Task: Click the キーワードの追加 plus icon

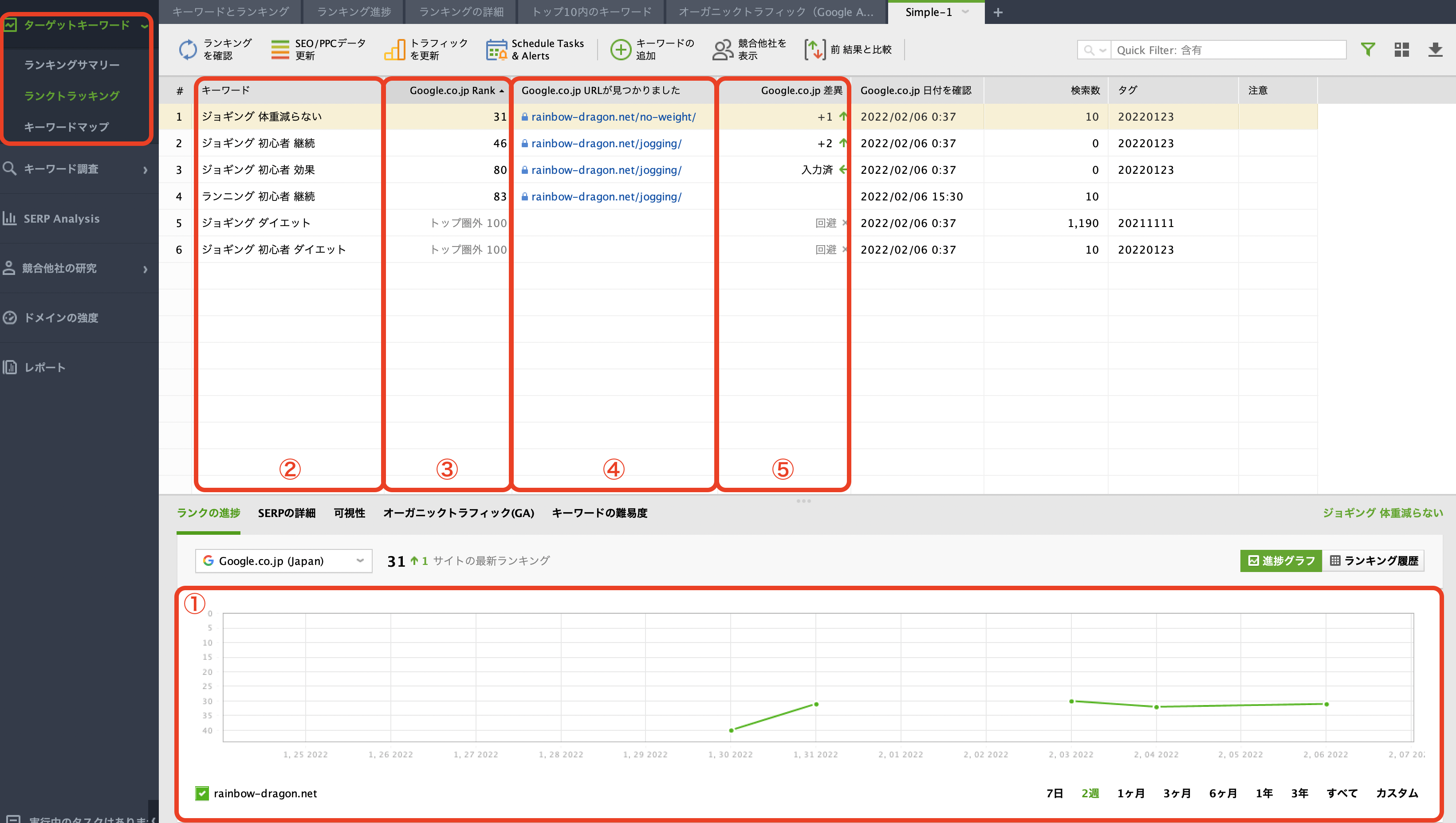Action: point(620,50)
